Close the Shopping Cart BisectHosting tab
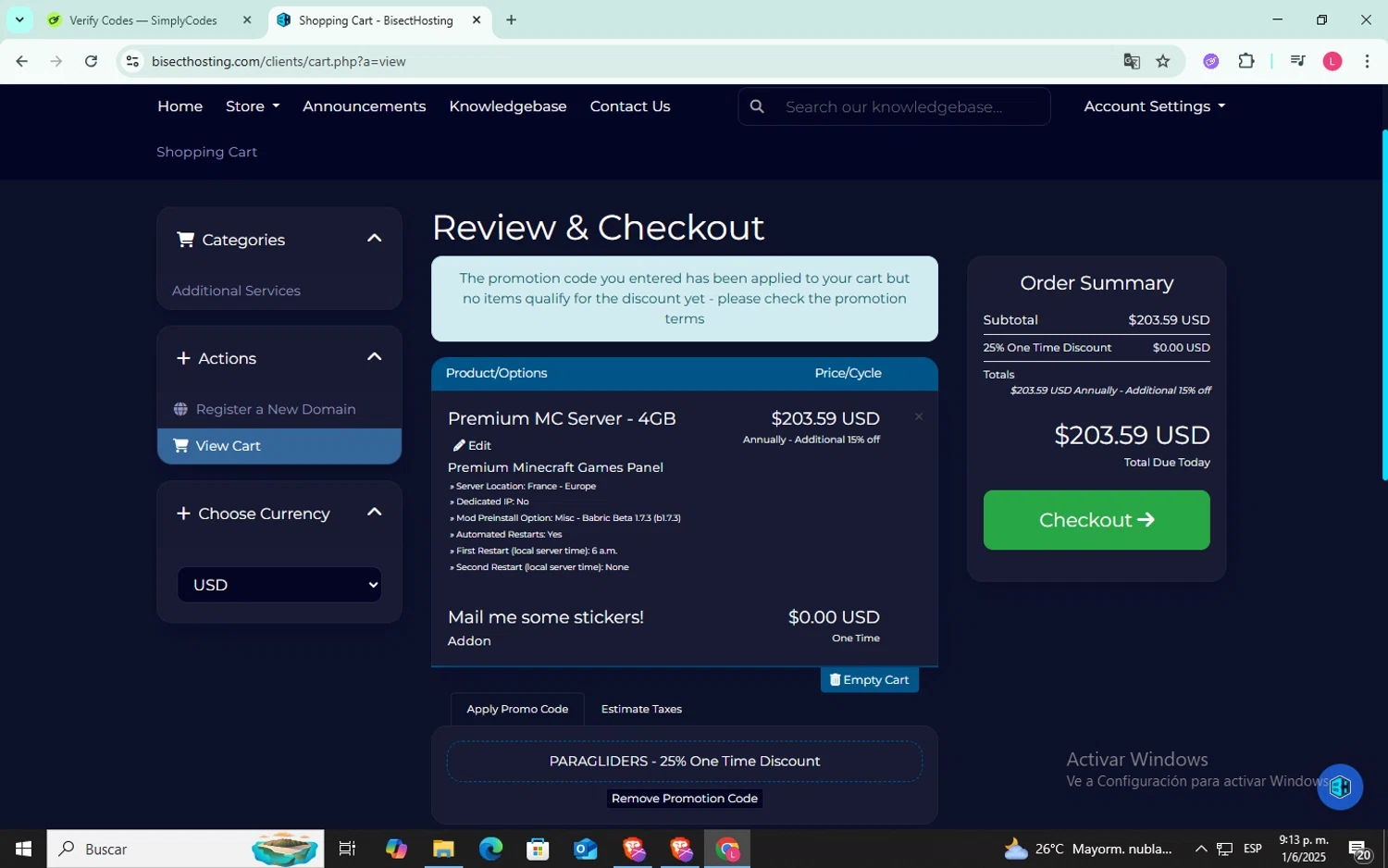Viewport: 1388px width, 868px height. [477, 19]
